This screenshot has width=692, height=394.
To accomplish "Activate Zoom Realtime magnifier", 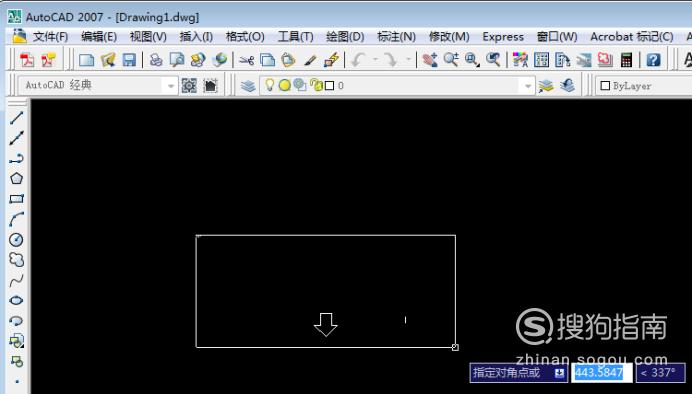I will (x=451, y=60).
